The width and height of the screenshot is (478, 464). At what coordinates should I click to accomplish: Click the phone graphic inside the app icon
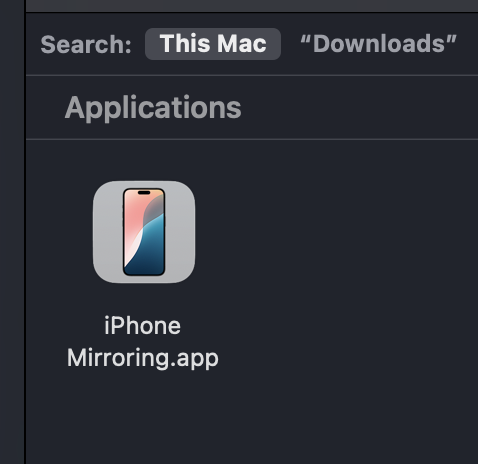pyautogui.click(x=144, y=232)
